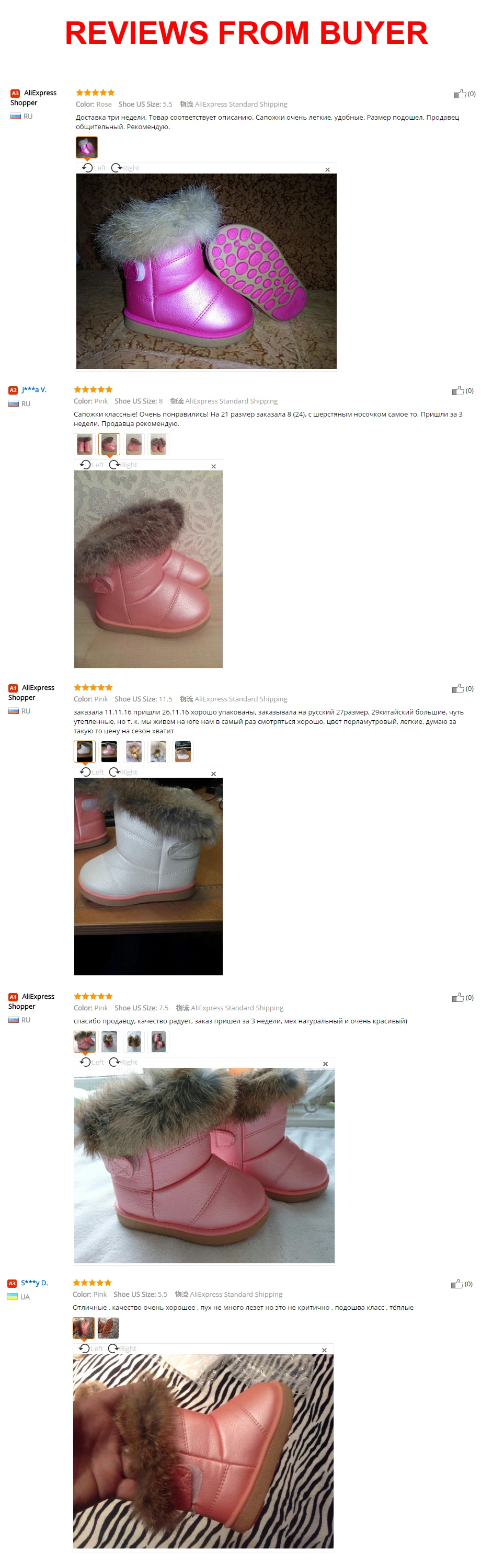Close the white boot enlarged photo
This screenshot has height=1568, width=481.
[213, 774]
